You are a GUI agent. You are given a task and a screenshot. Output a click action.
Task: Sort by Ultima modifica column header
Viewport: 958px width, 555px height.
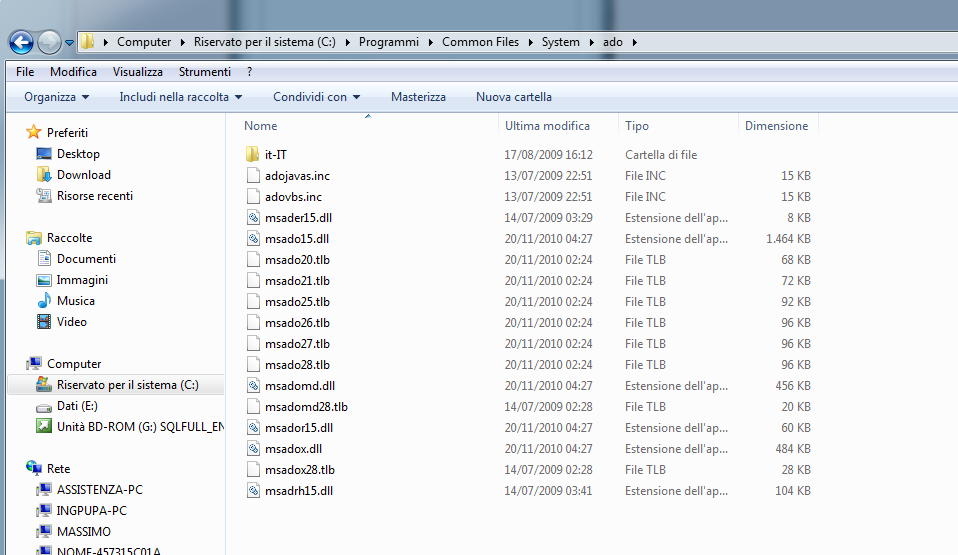(547, 125)
